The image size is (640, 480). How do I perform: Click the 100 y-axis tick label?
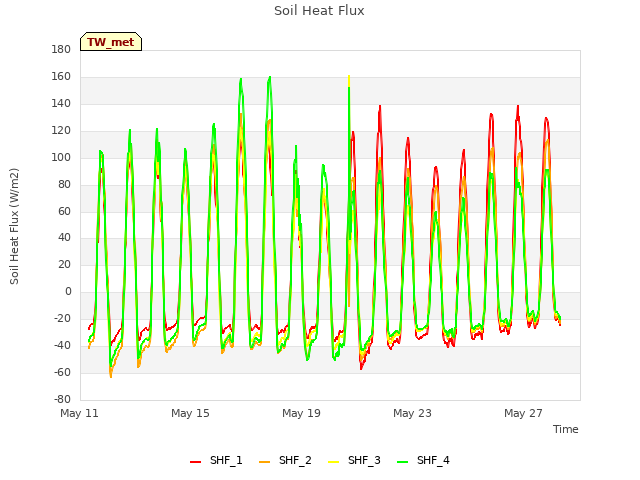pyautogui.click(x=61, y=157)
